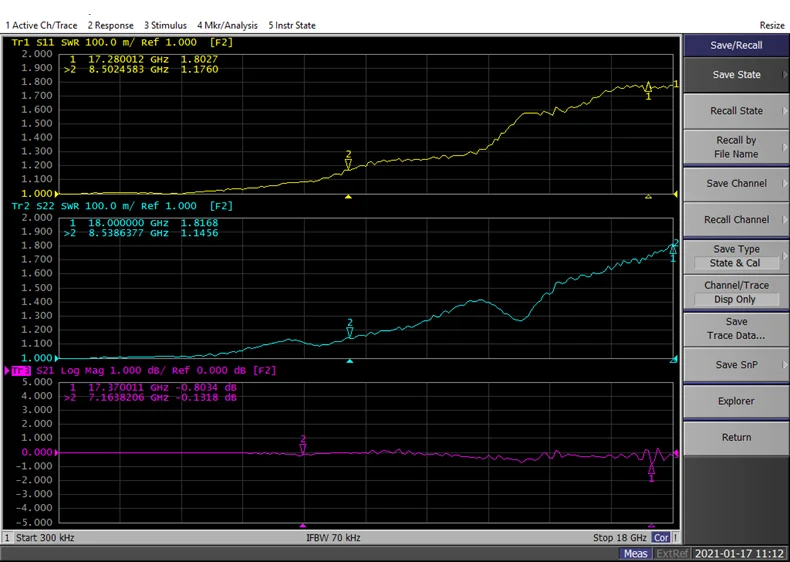Viewport: 790px width, 562px height.
Task: Toggle Channel/Trace Disp Only setting
Action: click(736, 292)
